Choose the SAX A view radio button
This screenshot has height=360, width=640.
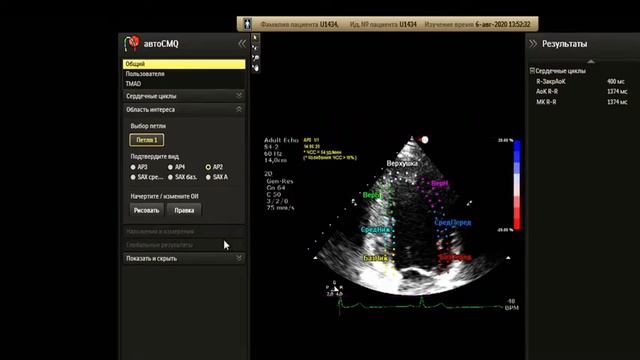click(208, 177)
